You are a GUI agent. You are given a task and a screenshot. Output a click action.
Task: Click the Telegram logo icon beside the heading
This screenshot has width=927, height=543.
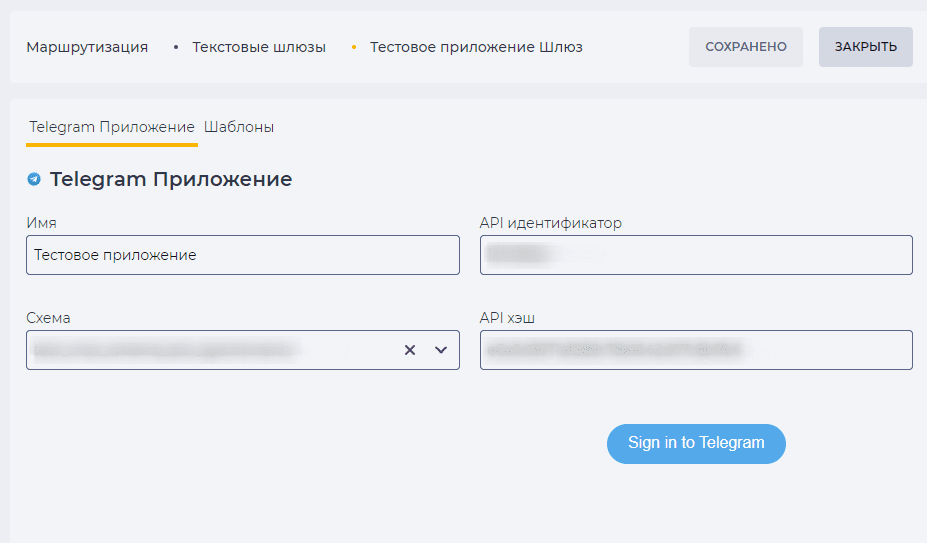tap(34, 179)
